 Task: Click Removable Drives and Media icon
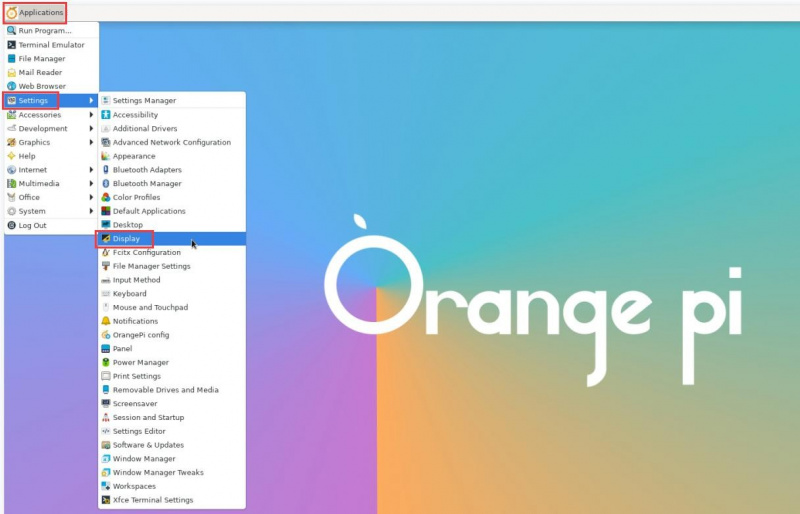click(106, 390)
